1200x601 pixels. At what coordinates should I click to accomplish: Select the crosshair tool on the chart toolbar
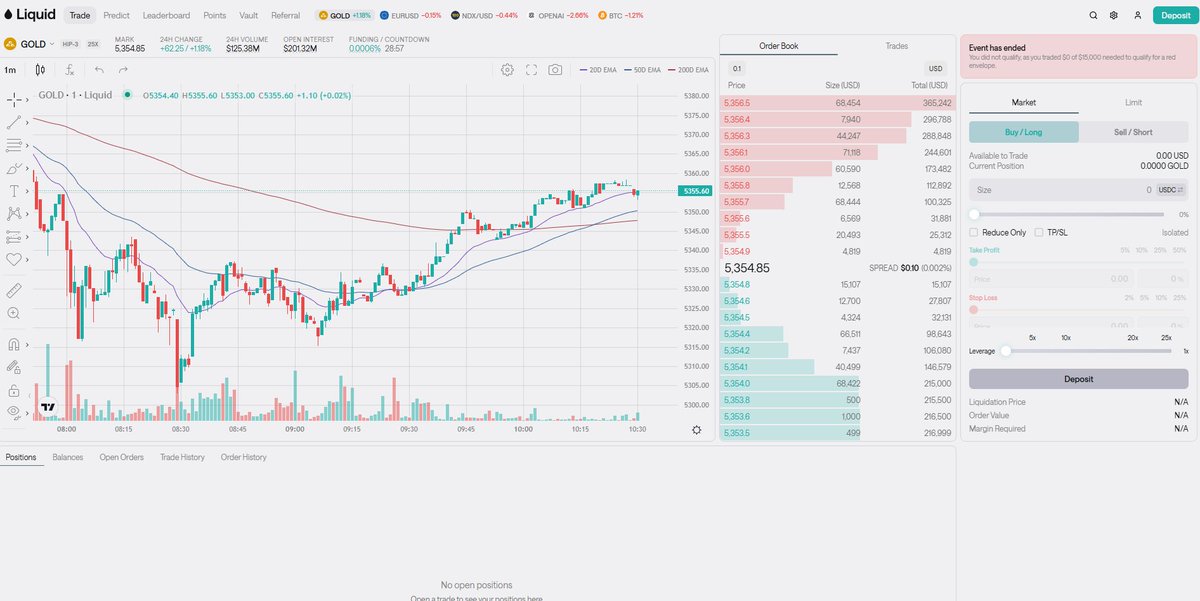[x=14, y=100]
